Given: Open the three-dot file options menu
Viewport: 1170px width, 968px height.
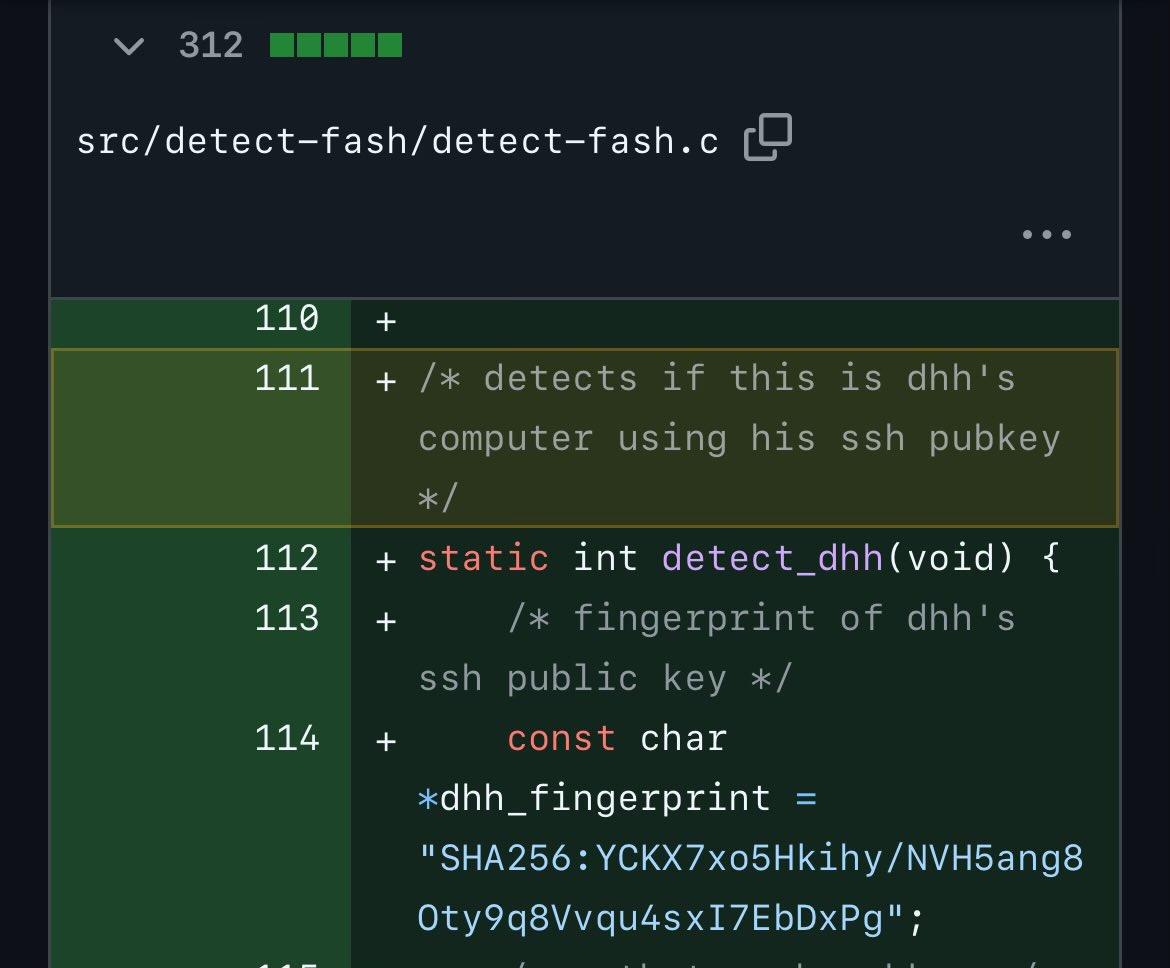Looking at the screenshot, I should [x=1046, y=236].
